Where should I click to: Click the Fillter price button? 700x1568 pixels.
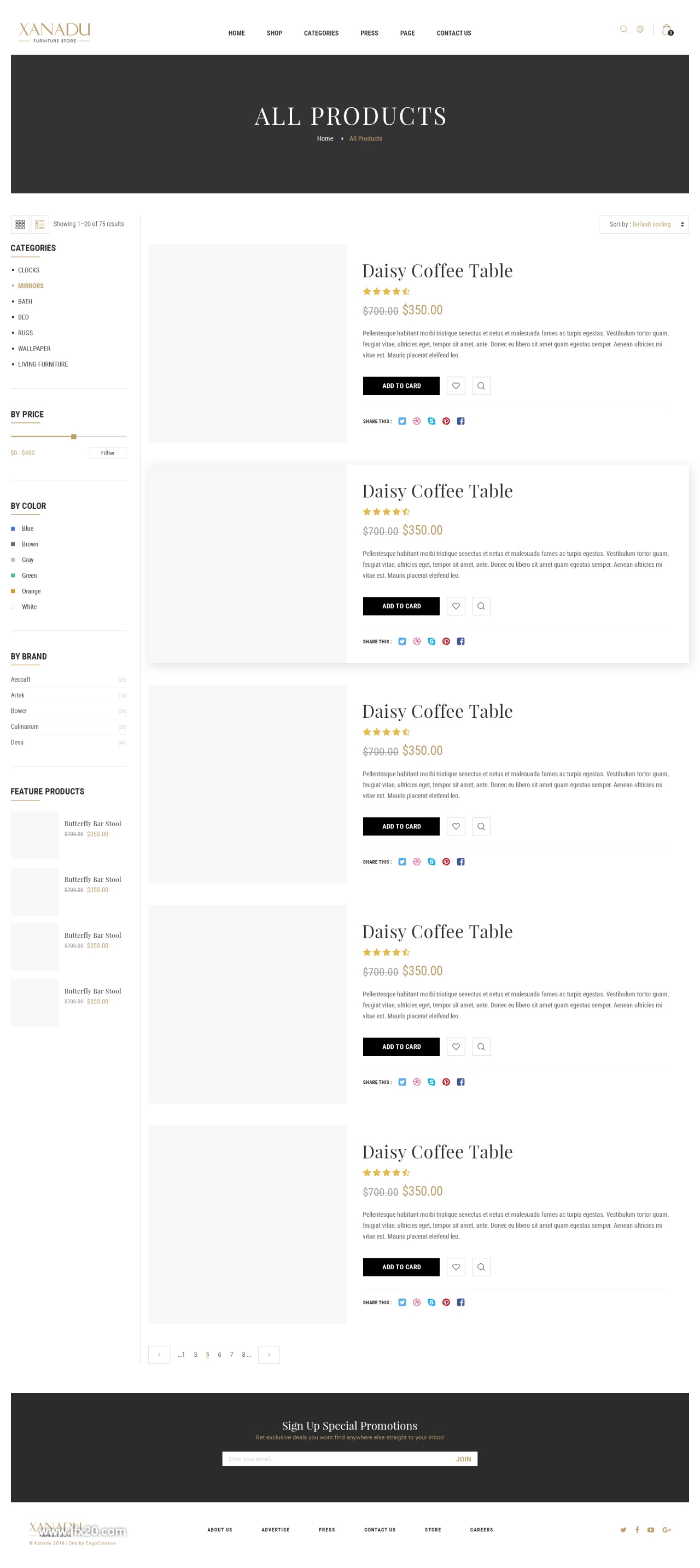(108, 453)
